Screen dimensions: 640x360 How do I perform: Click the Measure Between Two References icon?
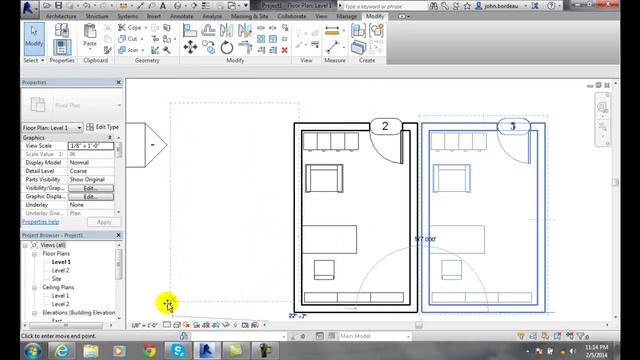click(x=332, y=47)
